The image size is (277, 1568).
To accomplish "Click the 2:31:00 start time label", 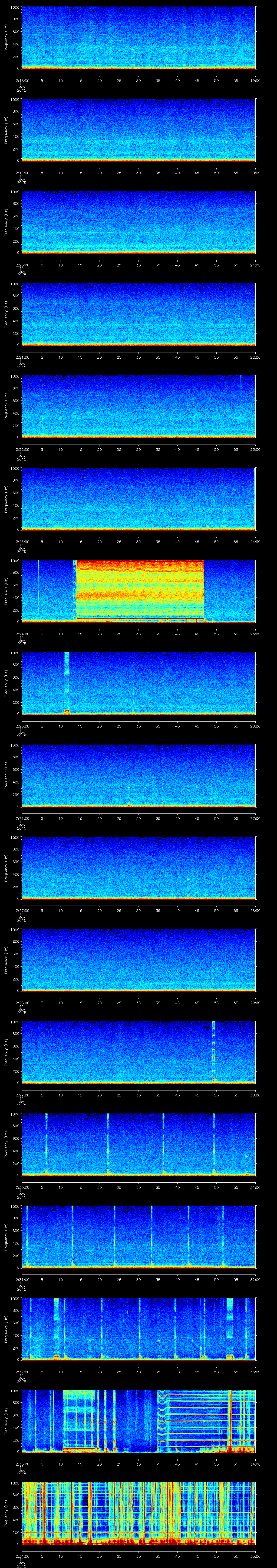I will tap(22, 1279).
